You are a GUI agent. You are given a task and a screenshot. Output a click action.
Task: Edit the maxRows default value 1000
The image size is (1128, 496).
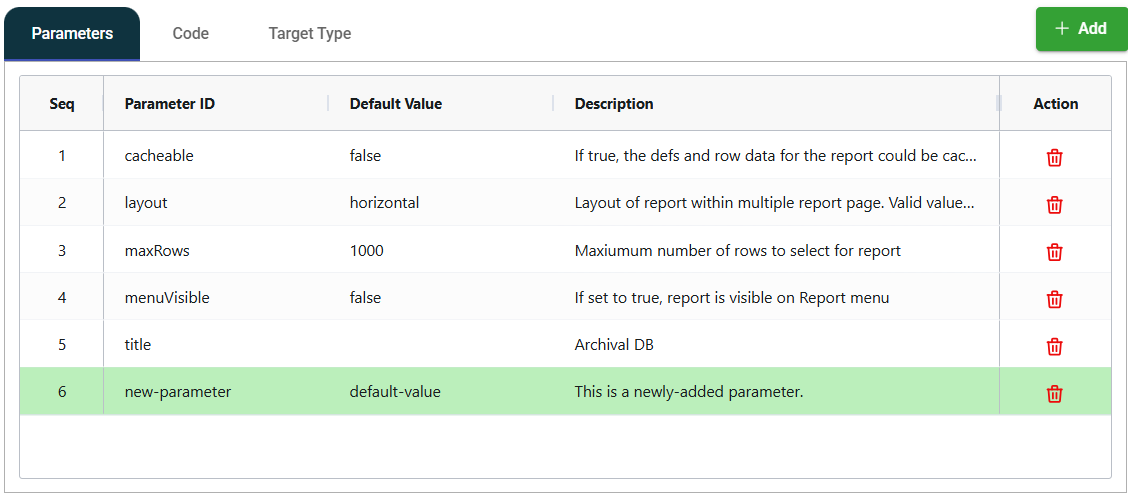pos(366,250)
